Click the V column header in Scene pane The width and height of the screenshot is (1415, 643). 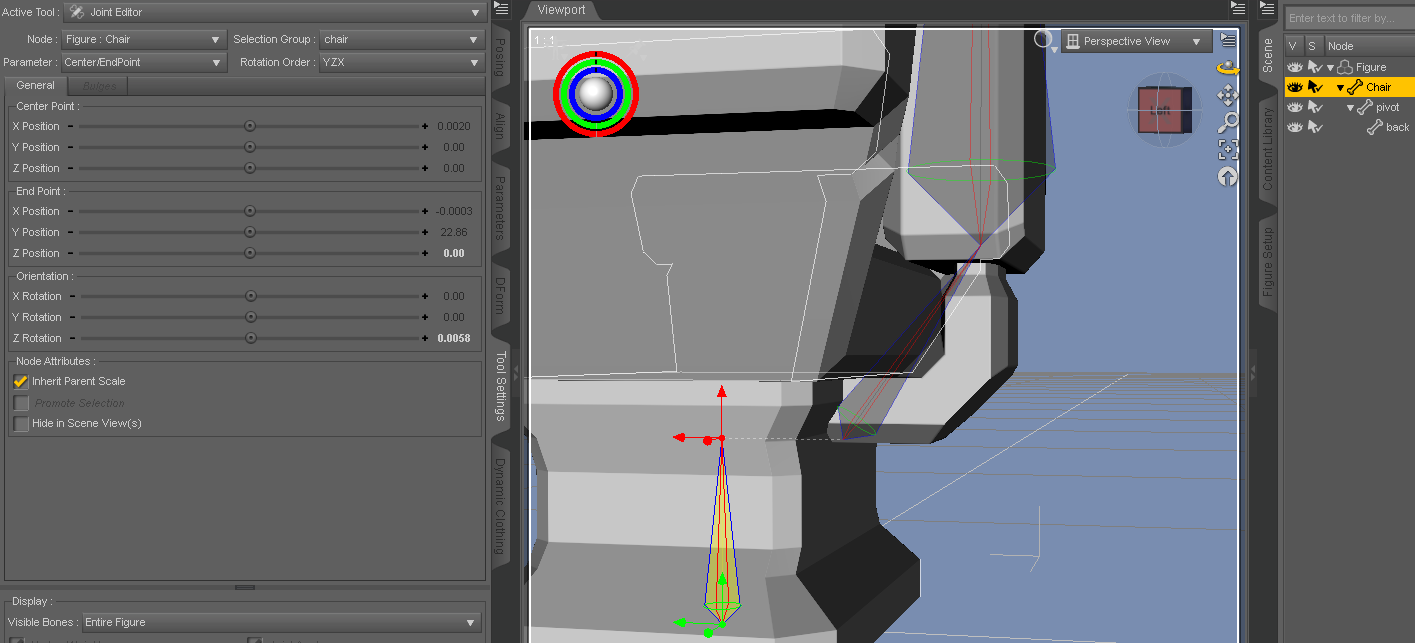1293,46
